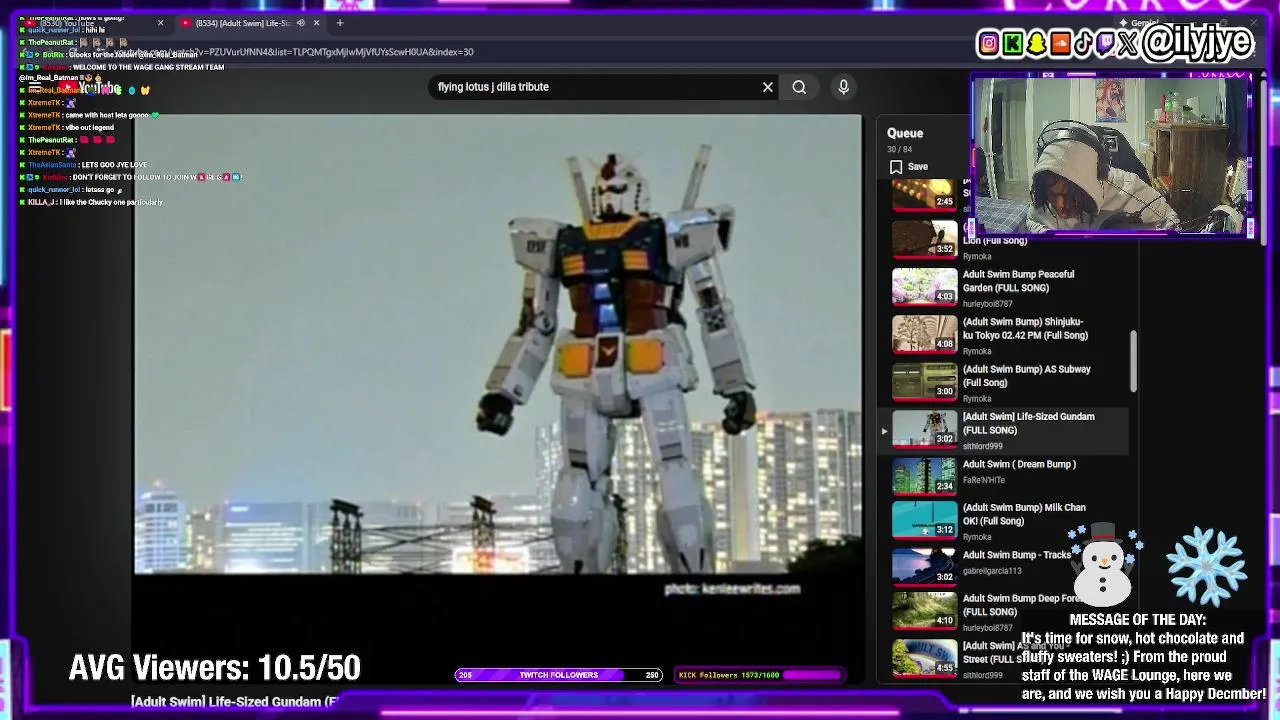
Task: Close the Life-Sized Gundam browser tab
Action: click(317, 23)
